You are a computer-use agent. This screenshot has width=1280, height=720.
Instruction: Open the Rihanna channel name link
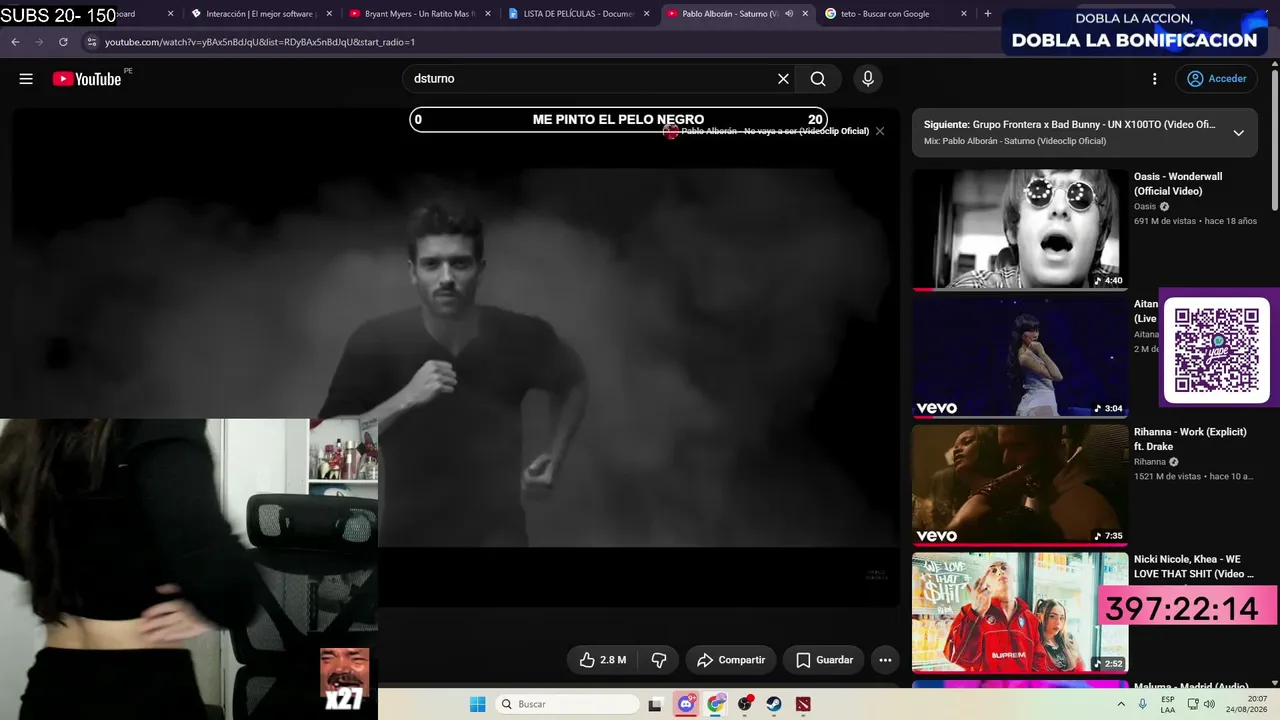coord(1150,462)
